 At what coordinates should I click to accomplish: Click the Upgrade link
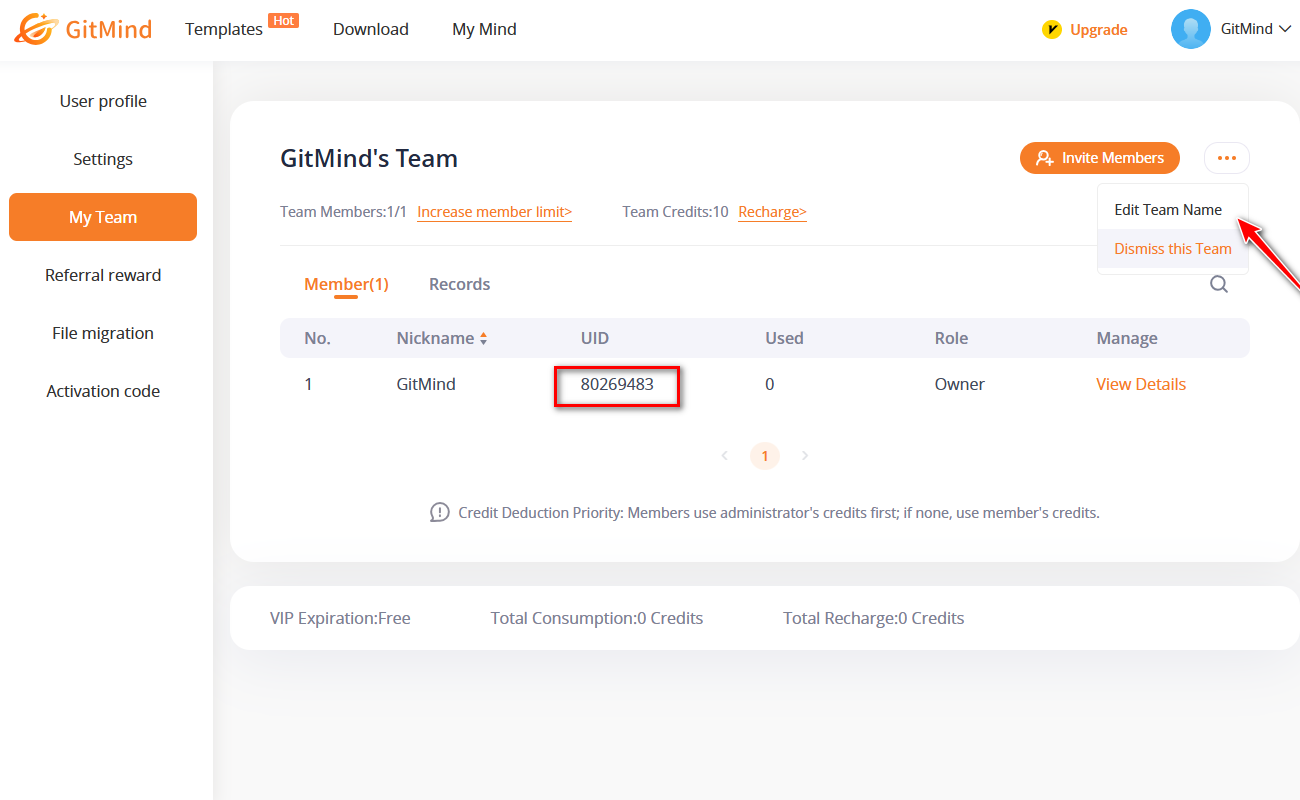[x=1098, y=30]
